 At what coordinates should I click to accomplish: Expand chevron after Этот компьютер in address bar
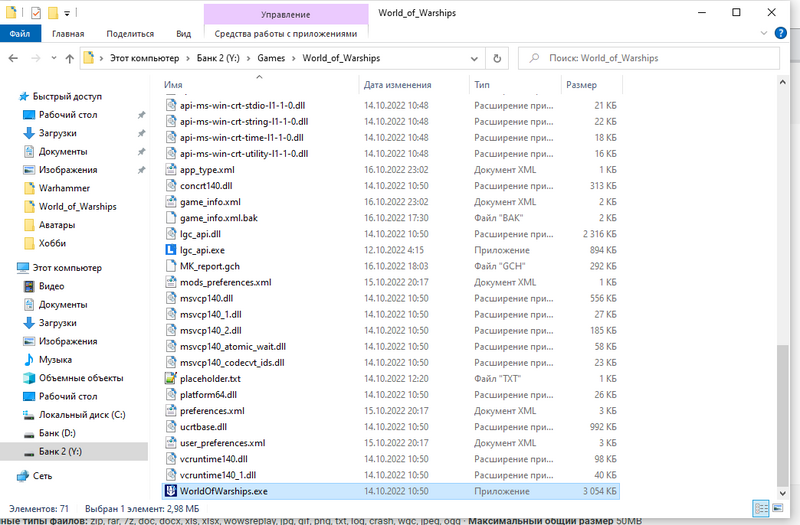[x=188, y=58]
